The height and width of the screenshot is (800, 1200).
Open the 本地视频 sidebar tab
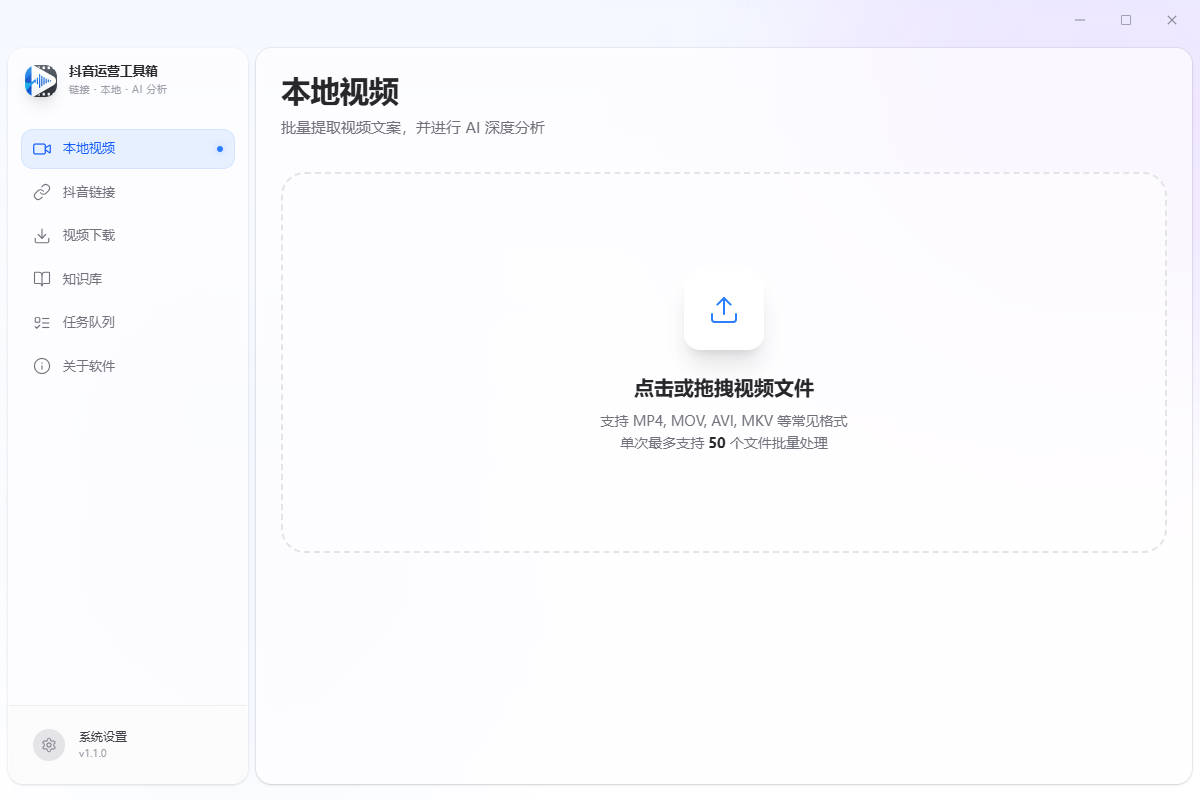coord(128,148)
